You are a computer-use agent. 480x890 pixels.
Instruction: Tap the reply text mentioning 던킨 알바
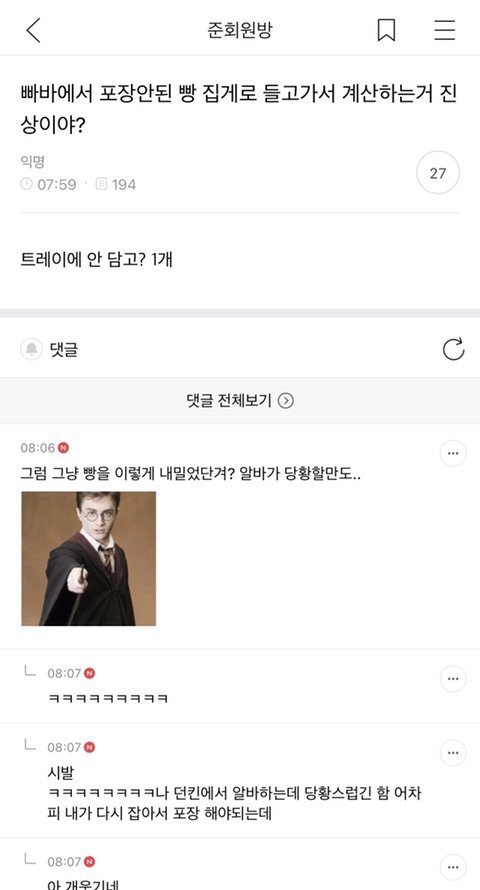234,803
